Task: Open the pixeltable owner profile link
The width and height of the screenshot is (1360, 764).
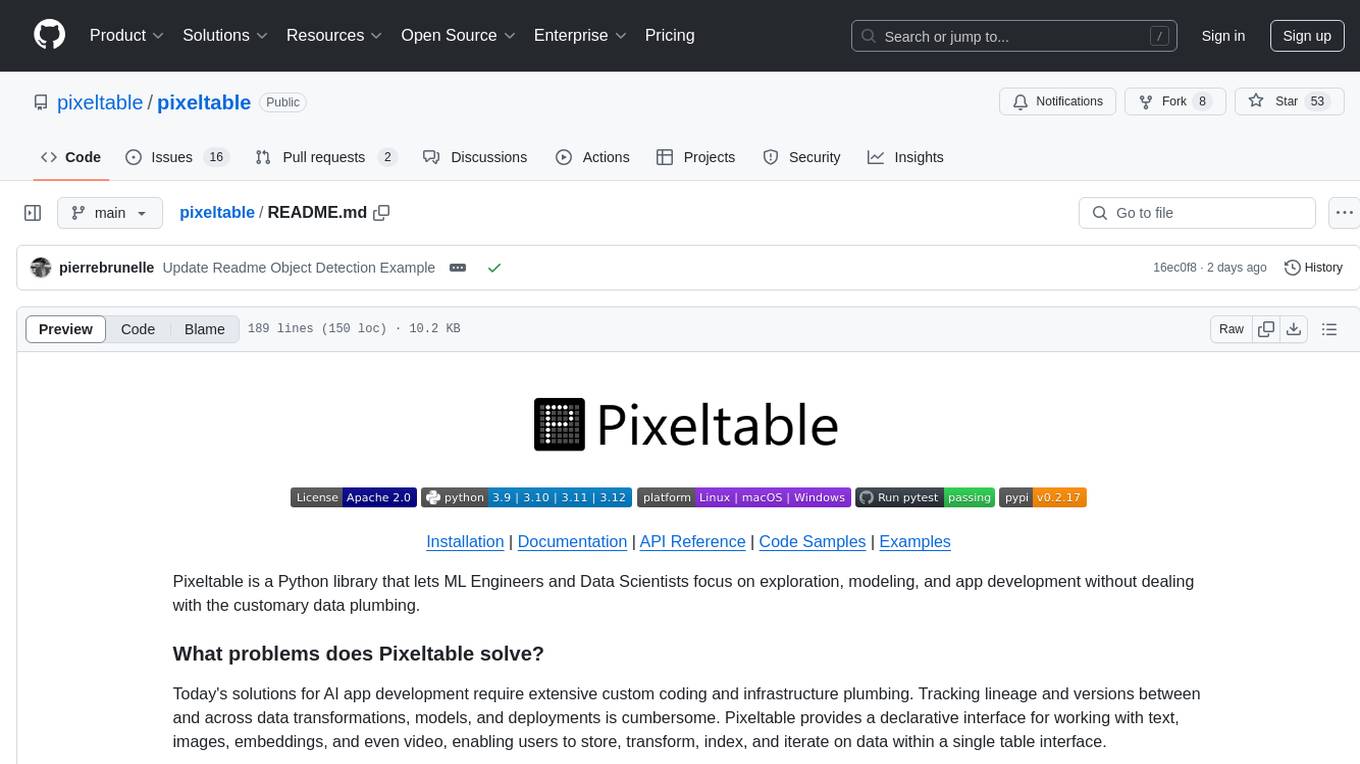Action: [x=100, y=102]
